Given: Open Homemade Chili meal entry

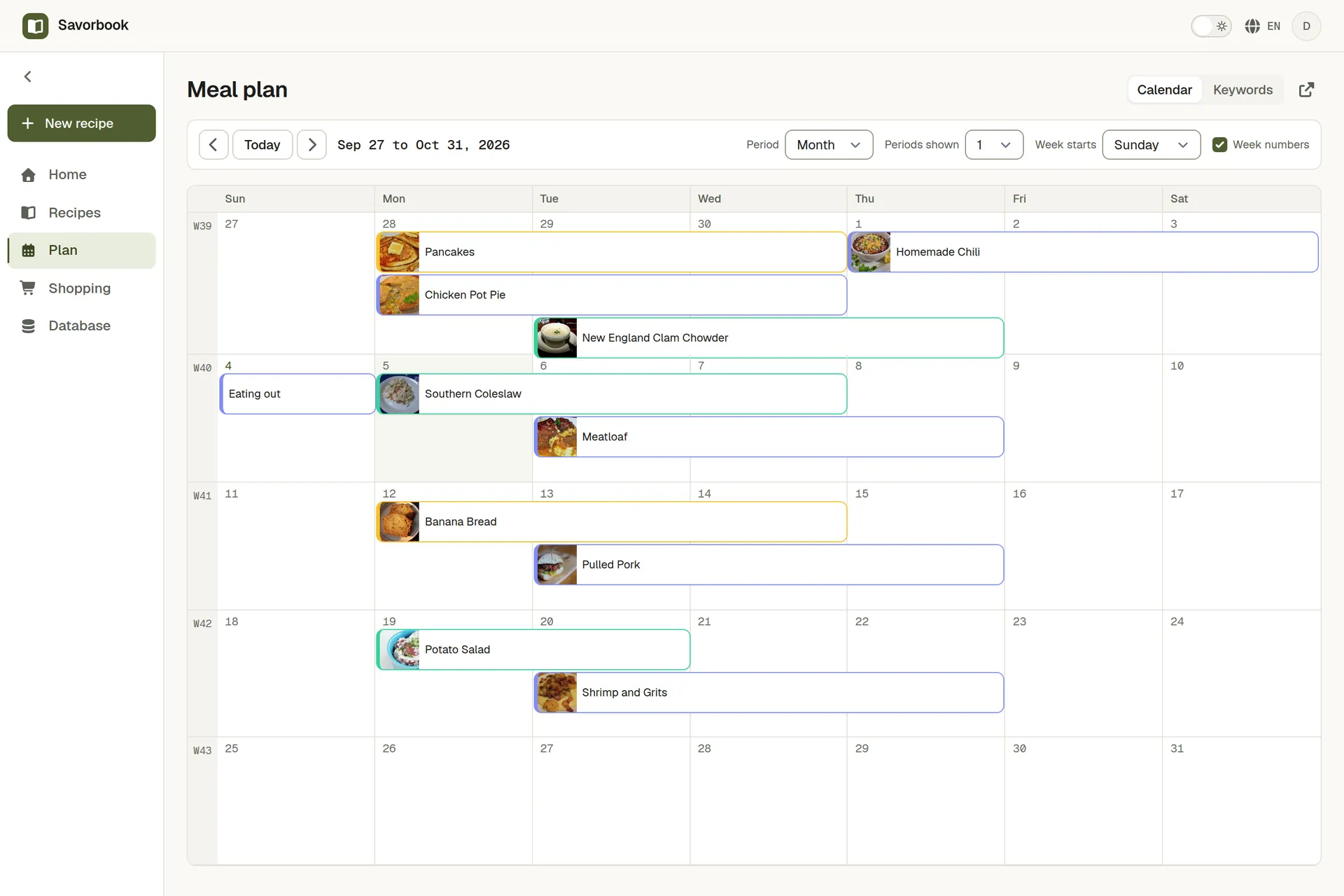Looking at the screenshot, I should coord(1083,252).
